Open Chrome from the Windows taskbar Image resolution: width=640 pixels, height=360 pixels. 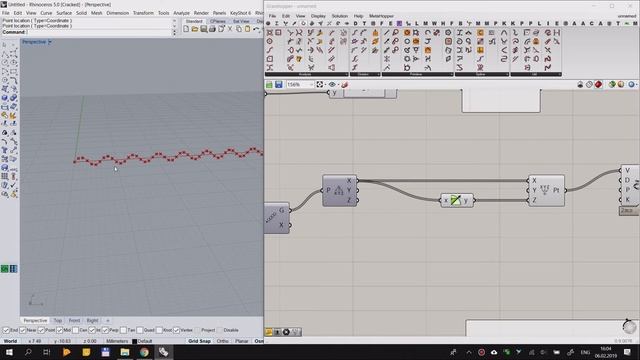pyautogui.click(x=144, y=352)
